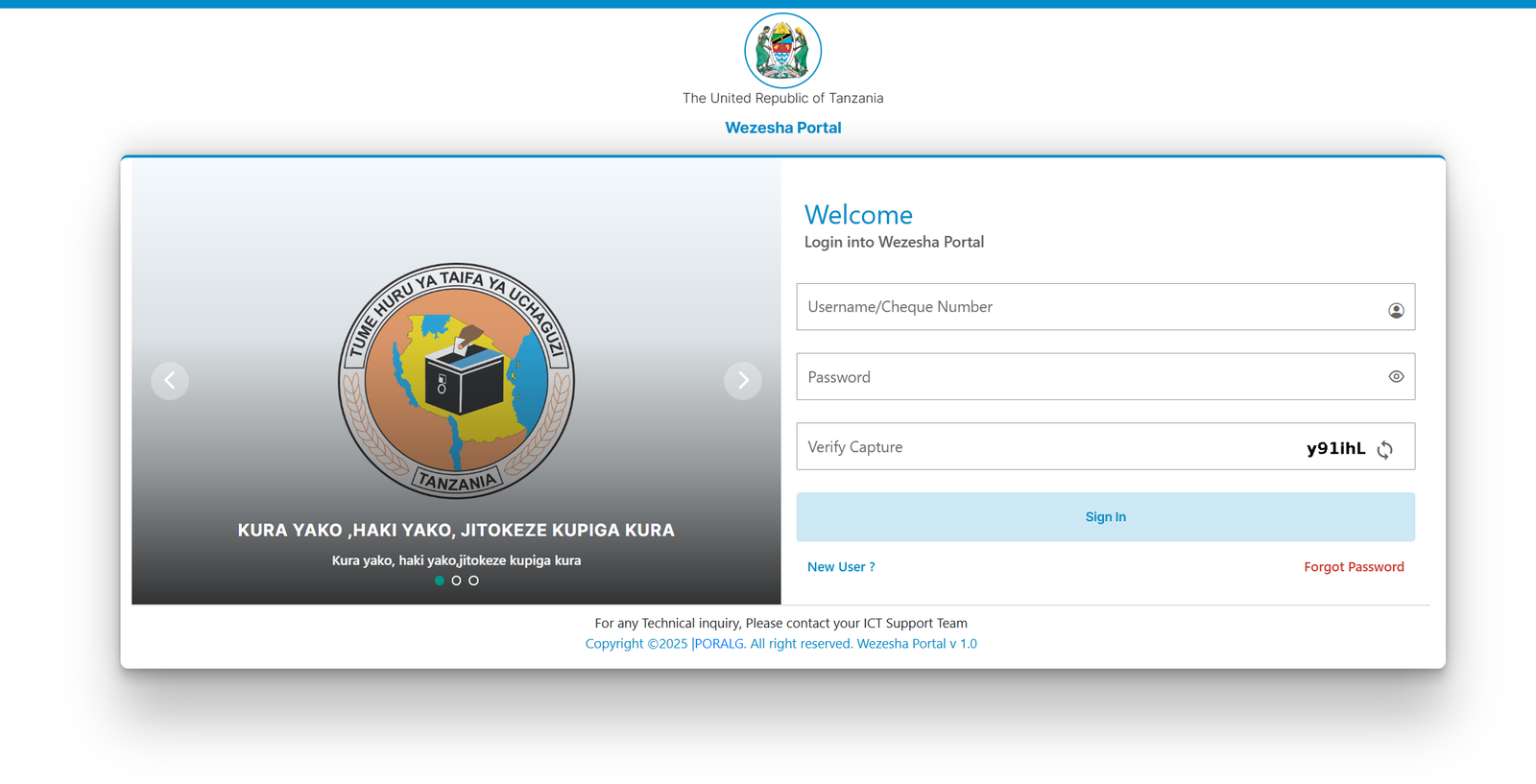Click the y91ihL captcha text
This screenshot has width=1536, height=784.
1335,448
